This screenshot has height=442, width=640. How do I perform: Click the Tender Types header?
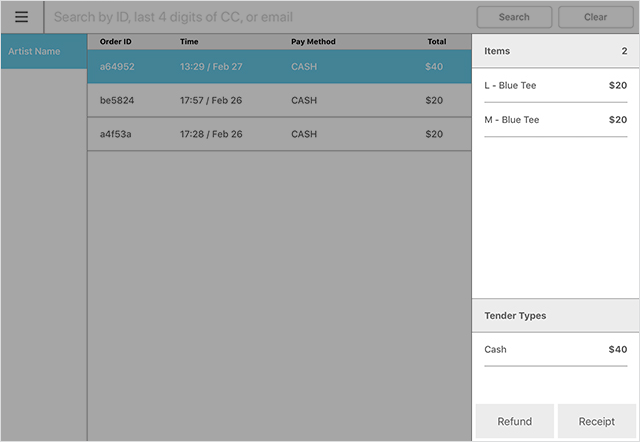point(515,316)
